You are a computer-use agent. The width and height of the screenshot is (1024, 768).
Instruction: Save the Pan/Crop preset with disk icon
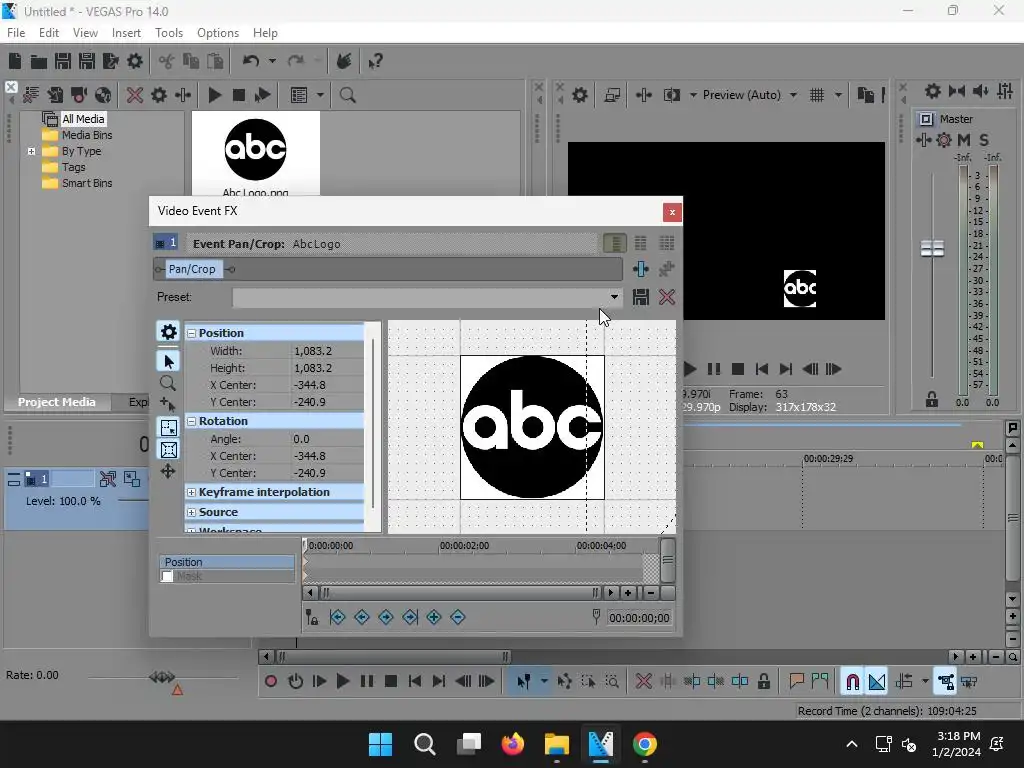[x=641, y=297]
